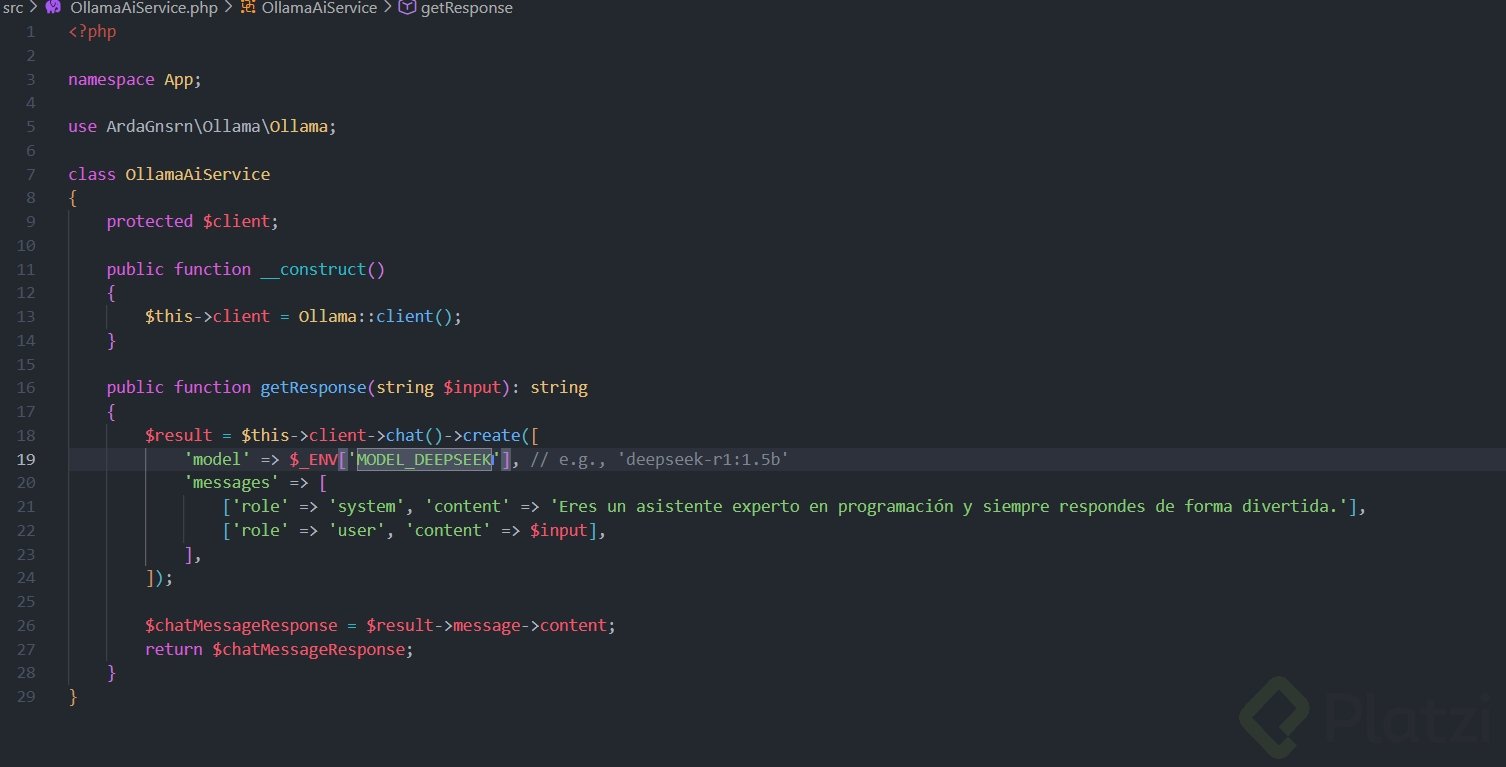
Task: Click line number 5 in the gutter
Action: coord(31,127)
